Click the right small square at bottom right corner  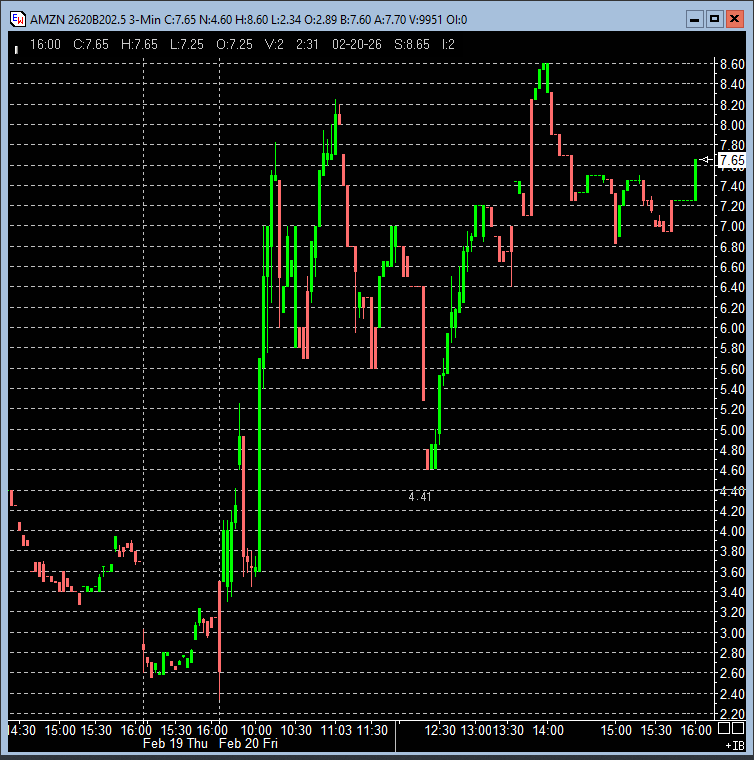739,730
